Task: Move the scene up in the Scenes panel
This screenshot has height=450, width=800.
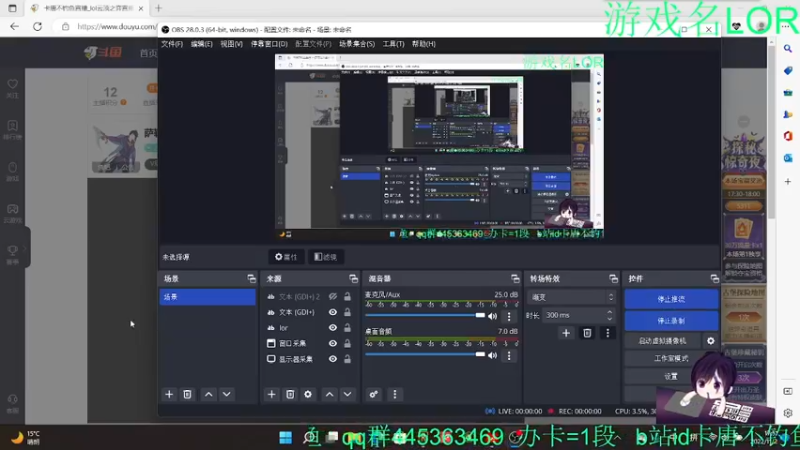Action: tap(209, 394)
